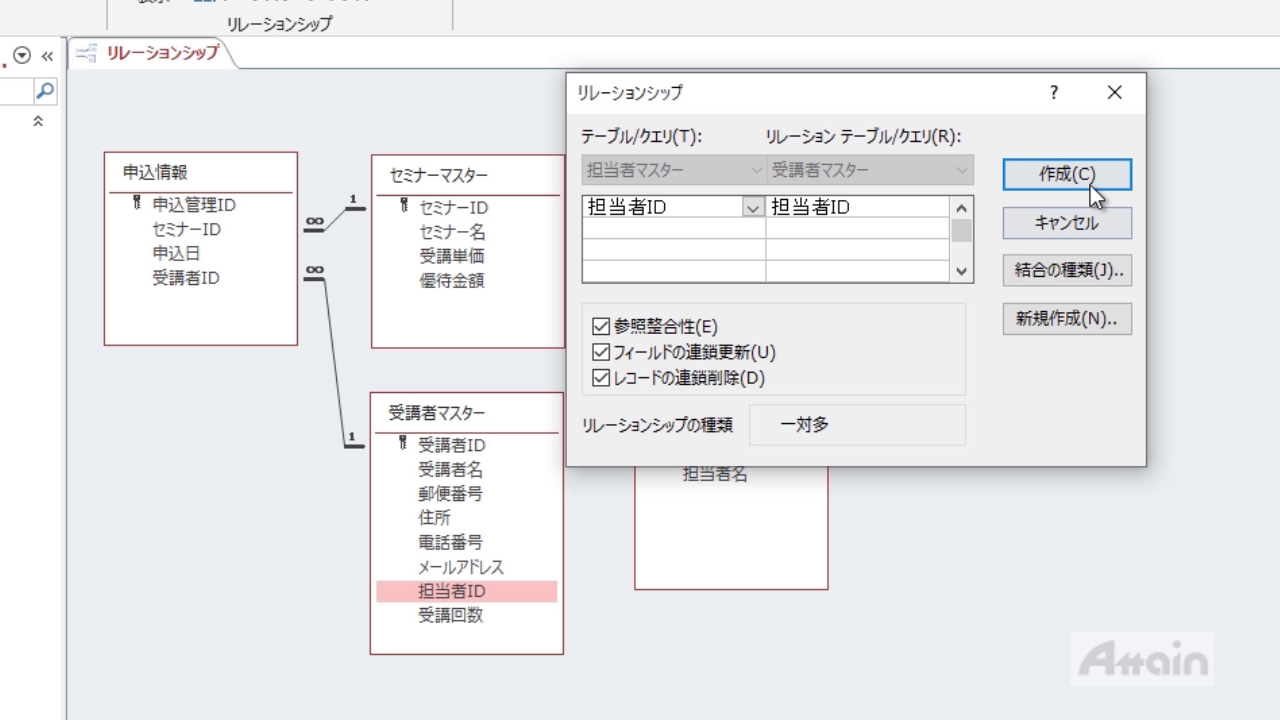This screenshot has width=1280, height=720.
Task: Click the 新規作成(N) button
Action: click(1066, 319)
